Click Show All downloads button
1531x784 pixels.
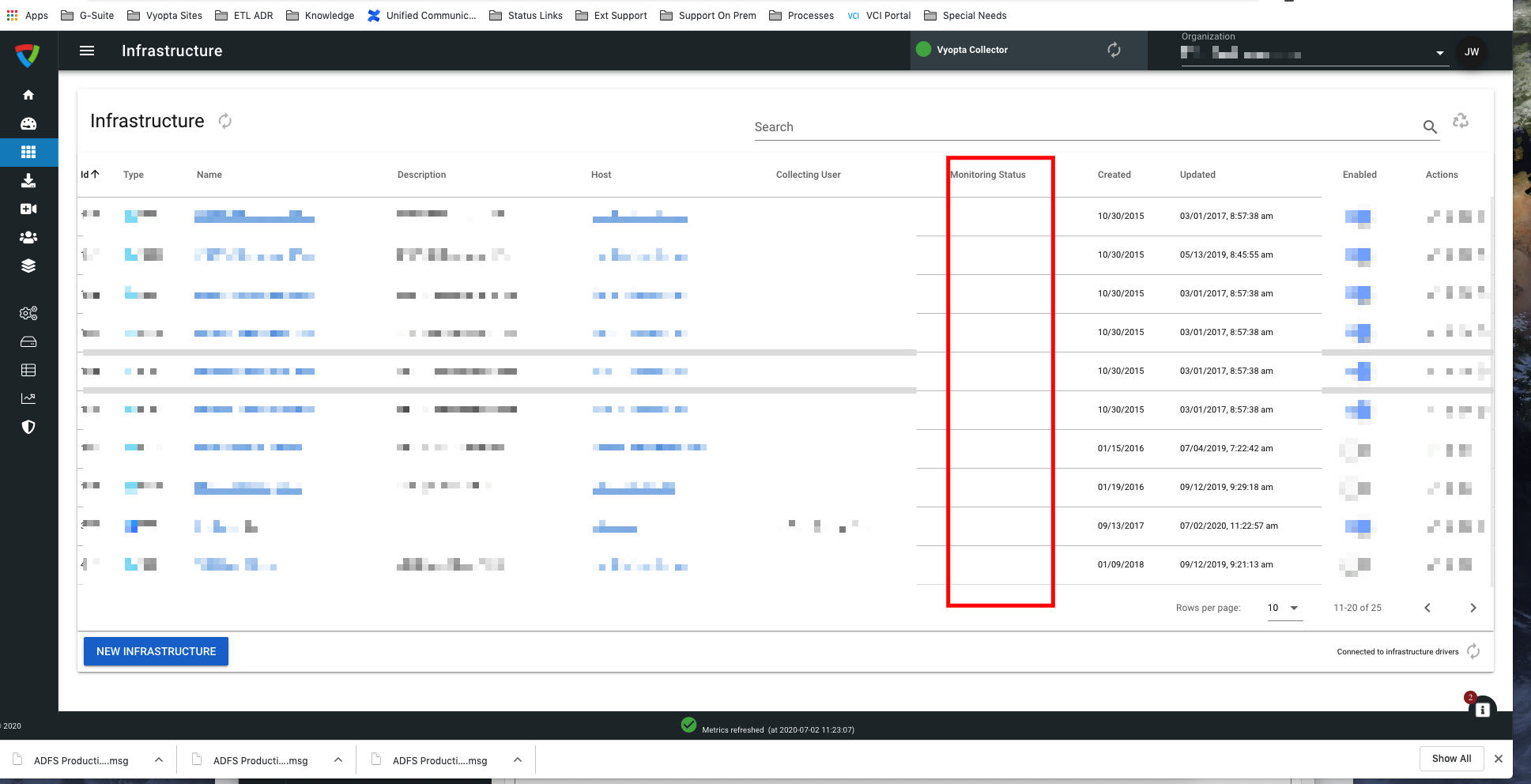point(1451,759)
